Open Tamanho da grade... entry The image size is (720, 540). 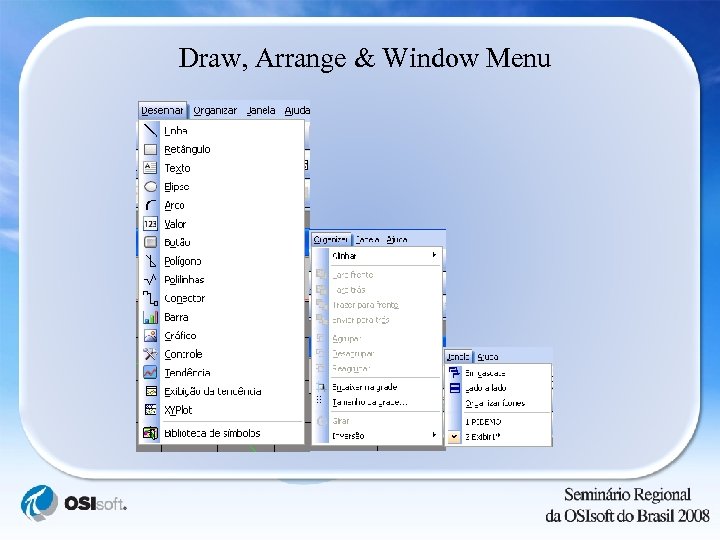pos(377,402)
